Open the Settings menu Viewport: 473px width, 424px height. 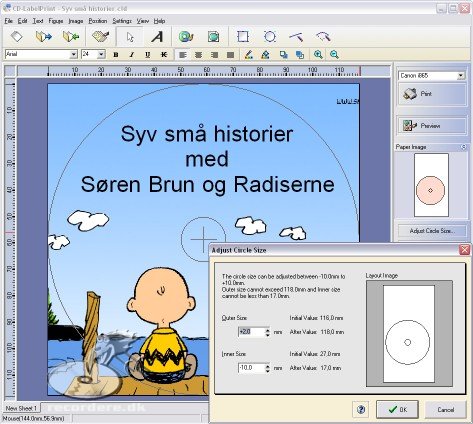[x=122, y=21]
